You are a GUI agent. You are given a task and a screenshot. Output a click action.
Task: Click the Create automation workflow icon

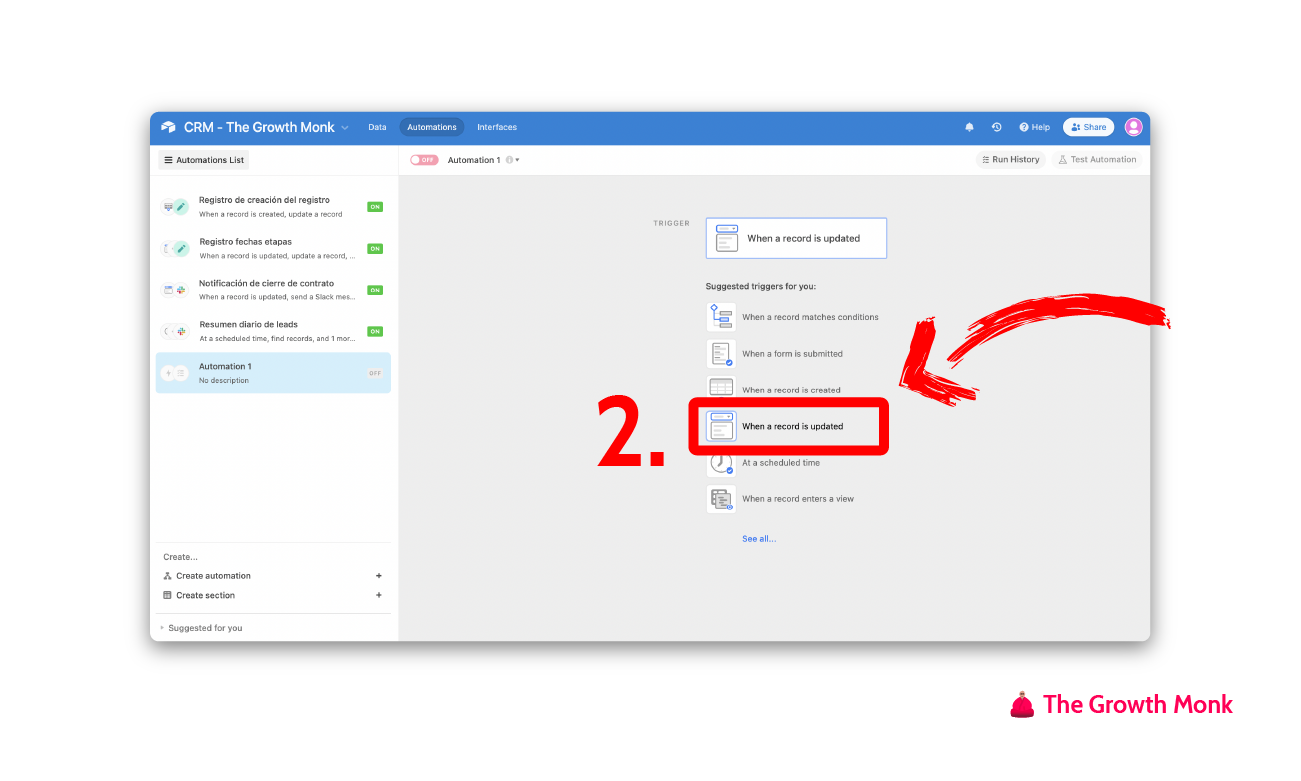[167, 576]
